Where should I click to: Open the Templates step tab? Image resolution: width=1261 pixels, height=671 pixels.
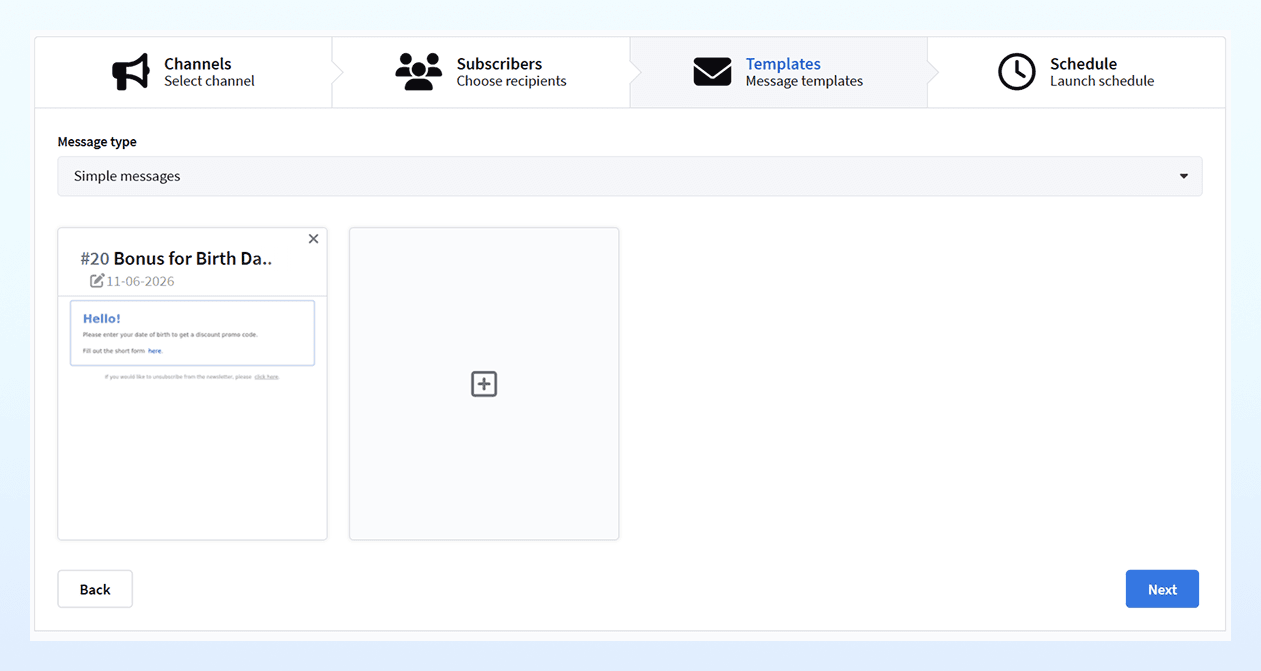pos(778,72)
